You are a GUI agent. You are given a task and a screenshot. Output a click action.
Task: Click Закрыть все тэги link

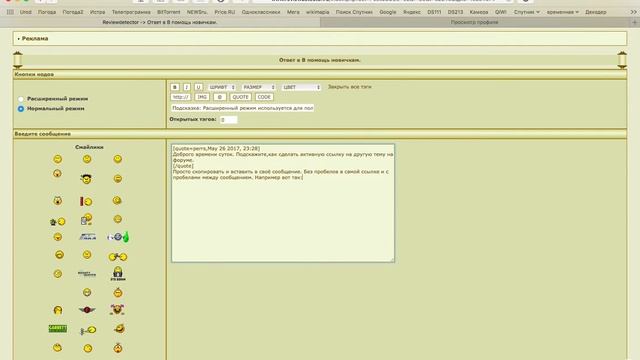click(349, 87)
